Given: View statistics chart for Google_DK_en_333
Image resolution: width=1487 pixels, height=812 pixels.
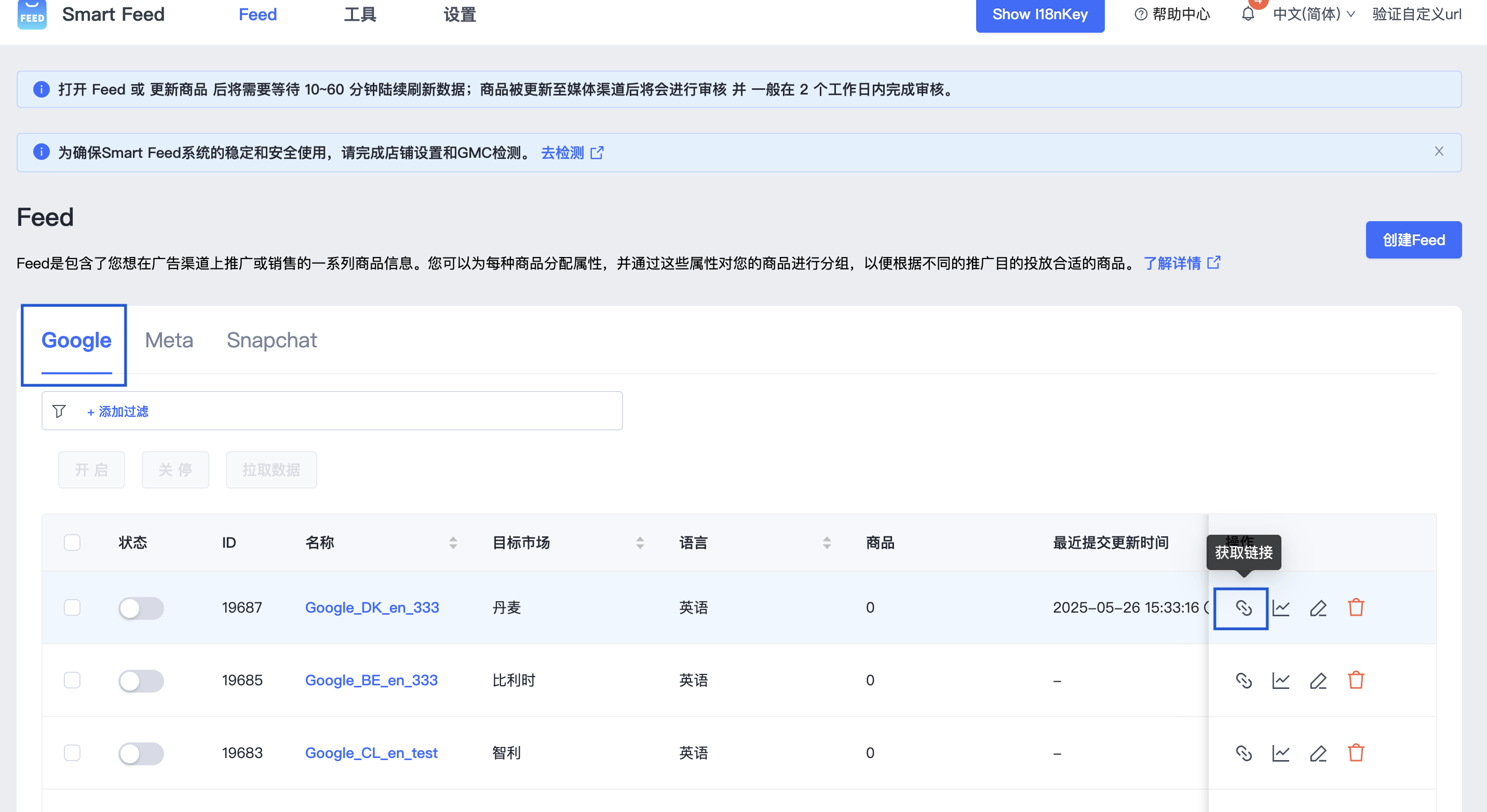Looking at the screenshot, I should tap(1280, 607).
